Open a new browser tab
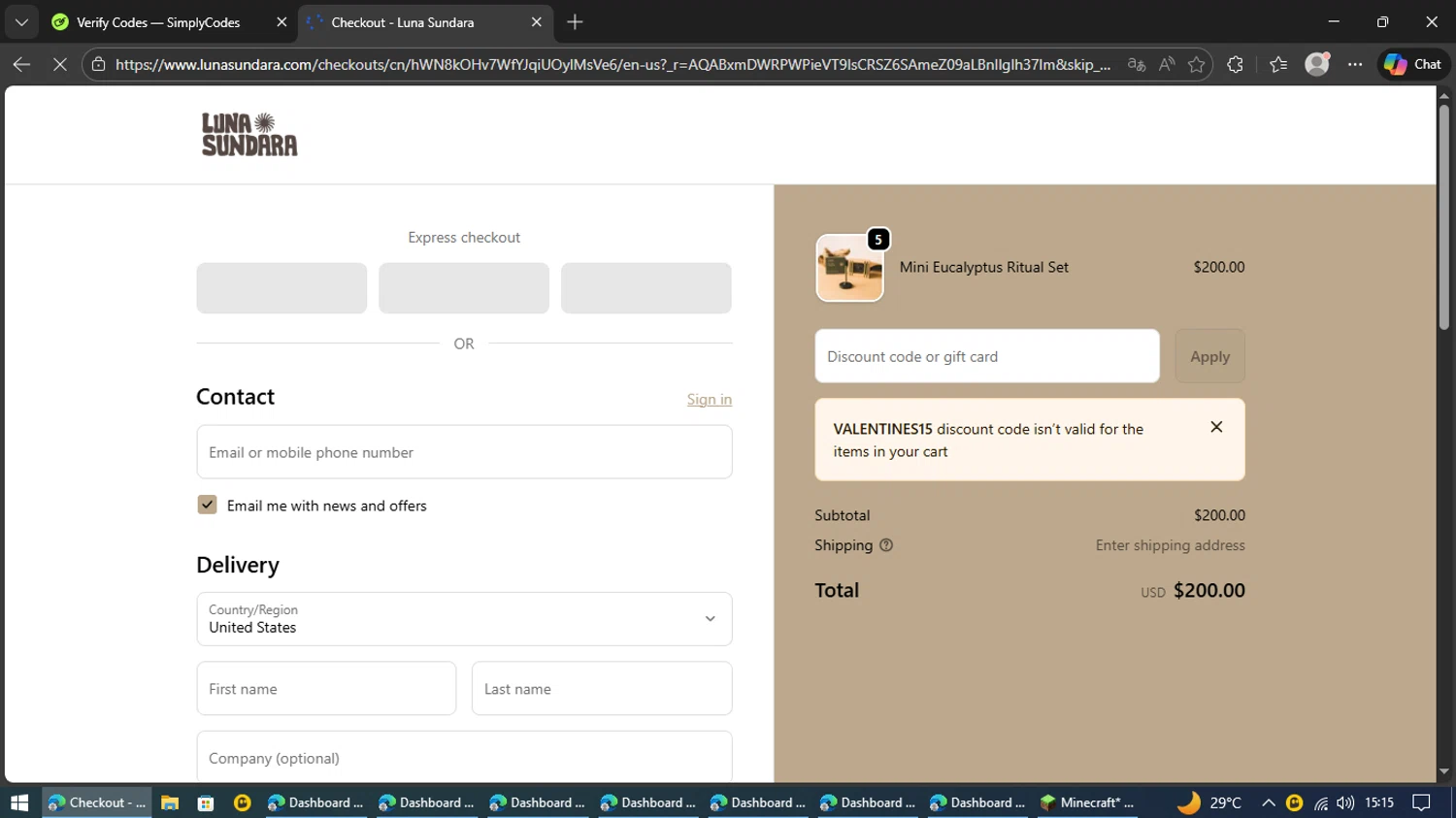Viewport: 1456px width, 818px height. coord(575,21)
